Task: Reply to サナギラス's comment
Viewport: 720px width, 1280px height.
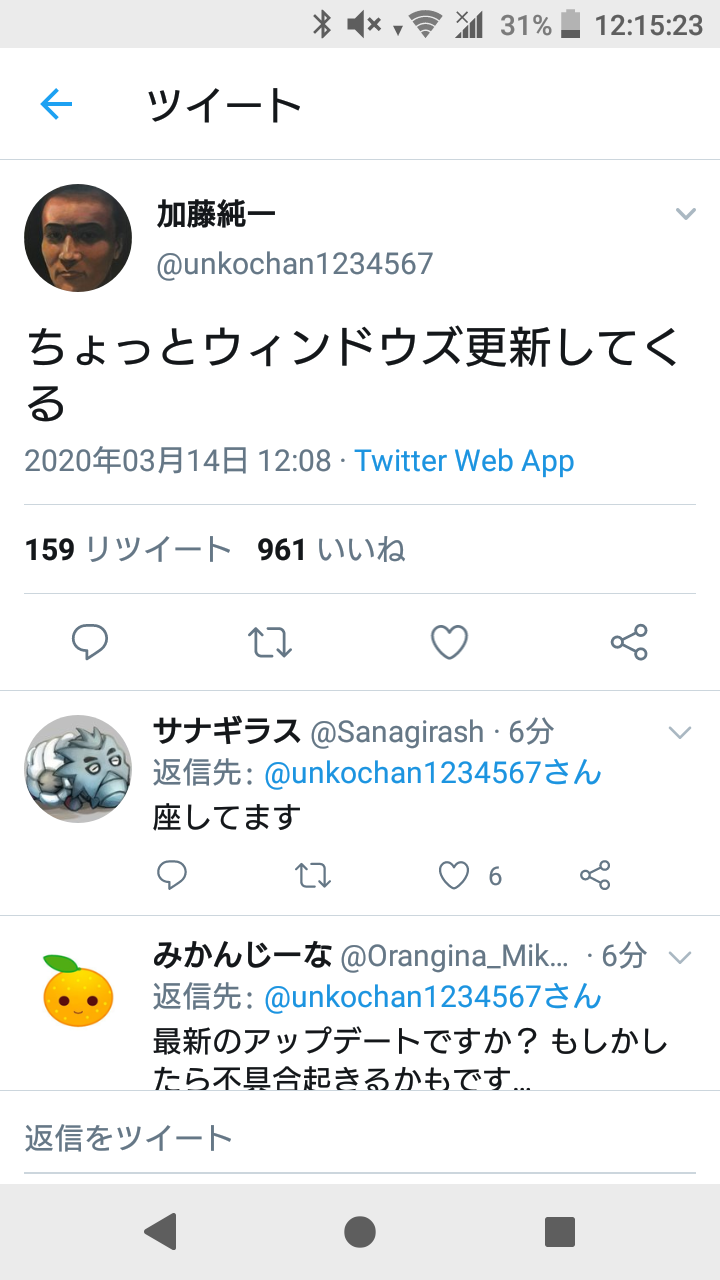Action: coord(172,876)
